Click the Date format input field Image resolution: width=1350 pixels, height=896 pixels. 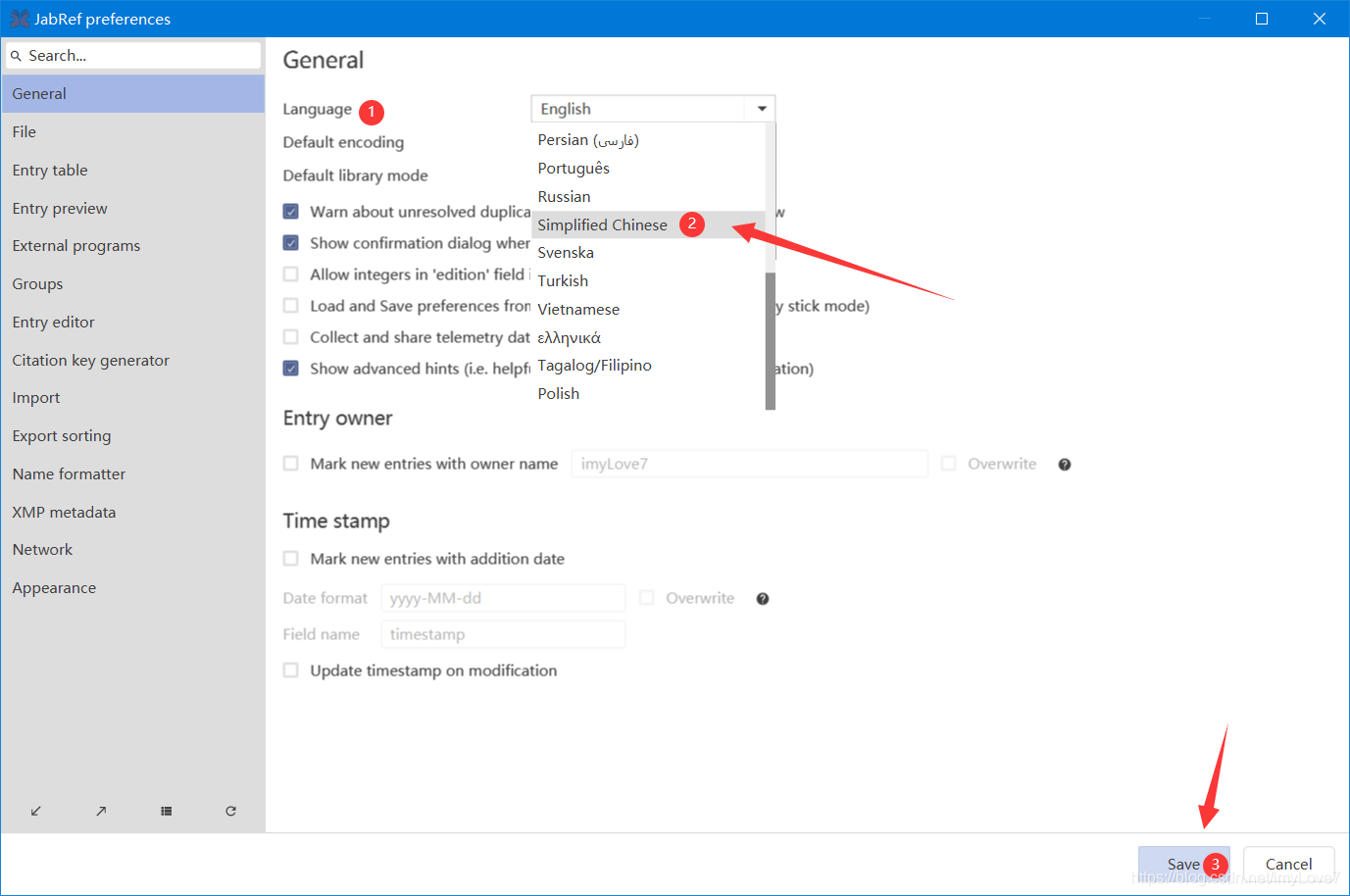[x=503, y=598]
